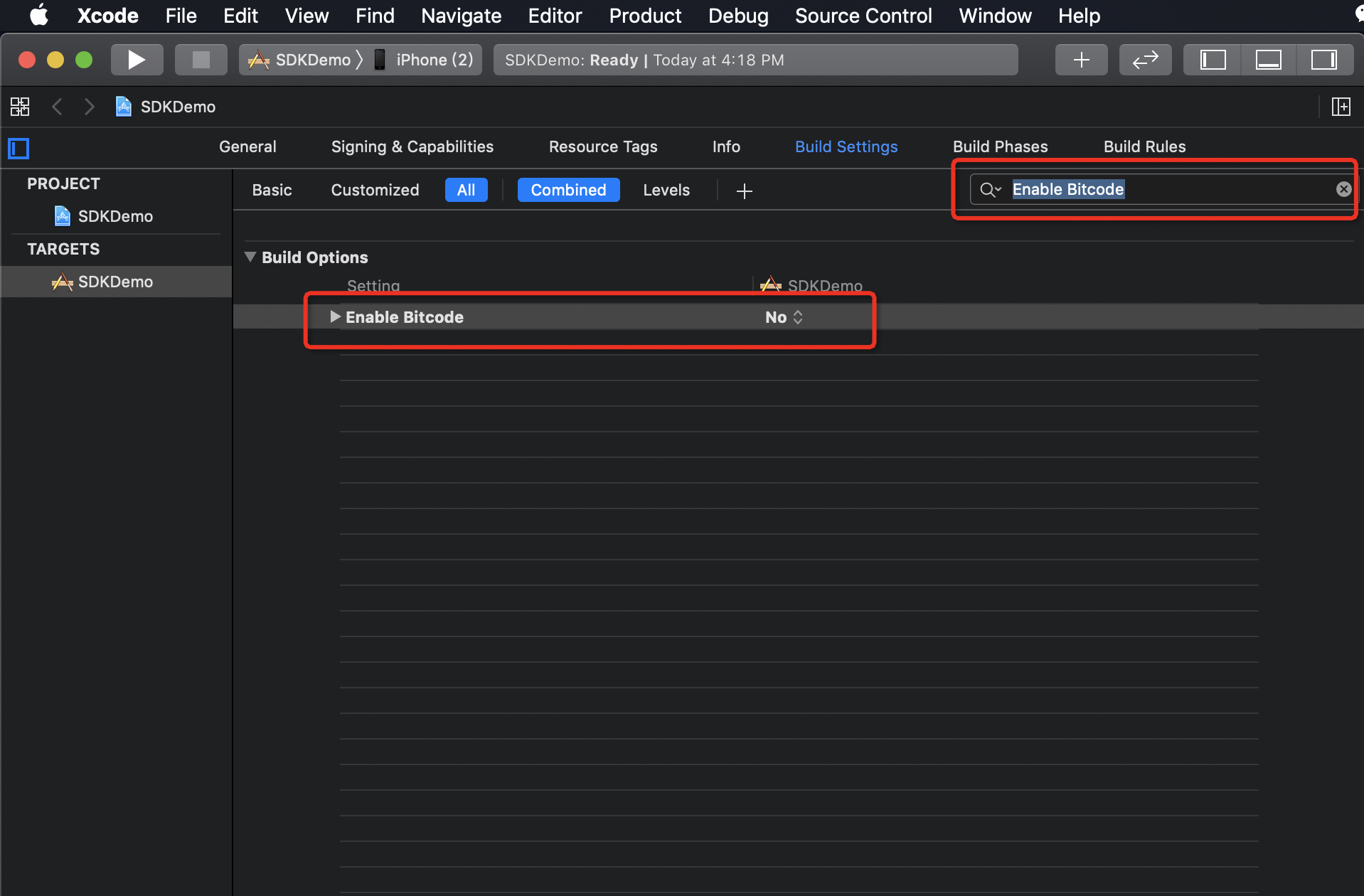
Task: Show Customized build settings
Action: click(375, 190)
